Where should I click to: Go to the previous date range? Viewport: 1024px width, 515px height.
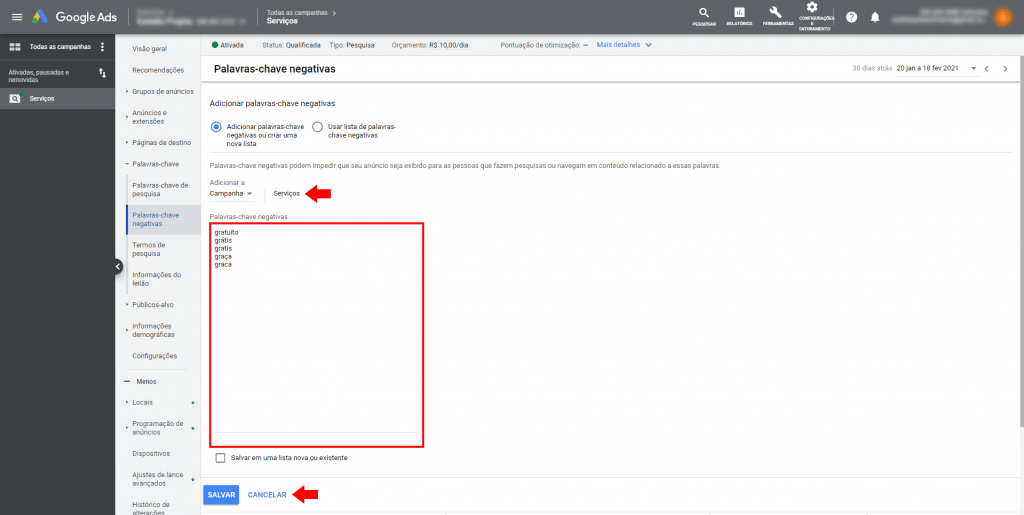pyautogui.click(x=986, y=69)
